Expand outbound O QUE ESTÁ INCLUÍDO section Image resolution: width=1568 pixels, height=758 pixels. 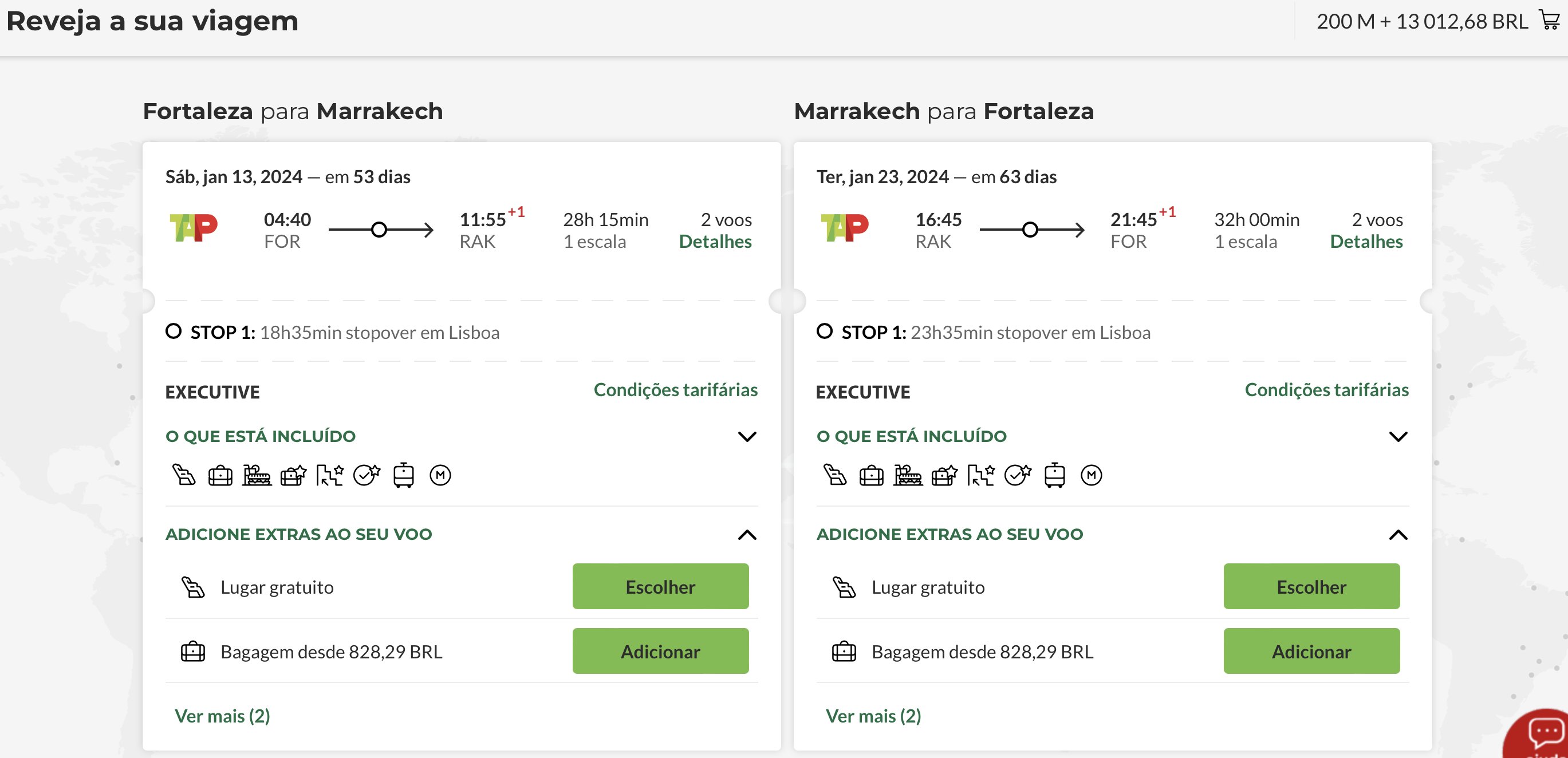pos(747,437)
